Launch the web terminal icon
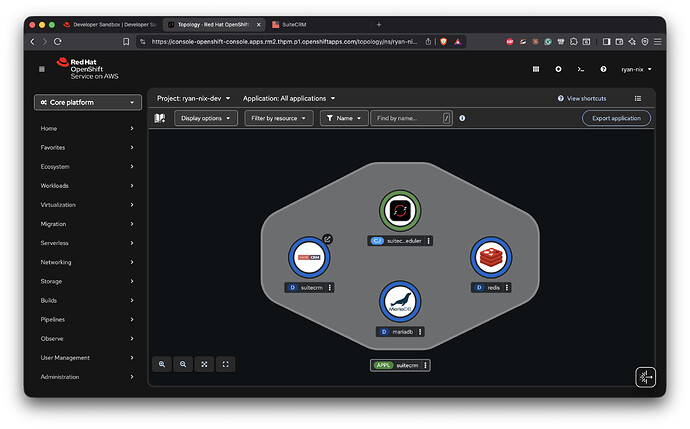 tap(581, 69)
